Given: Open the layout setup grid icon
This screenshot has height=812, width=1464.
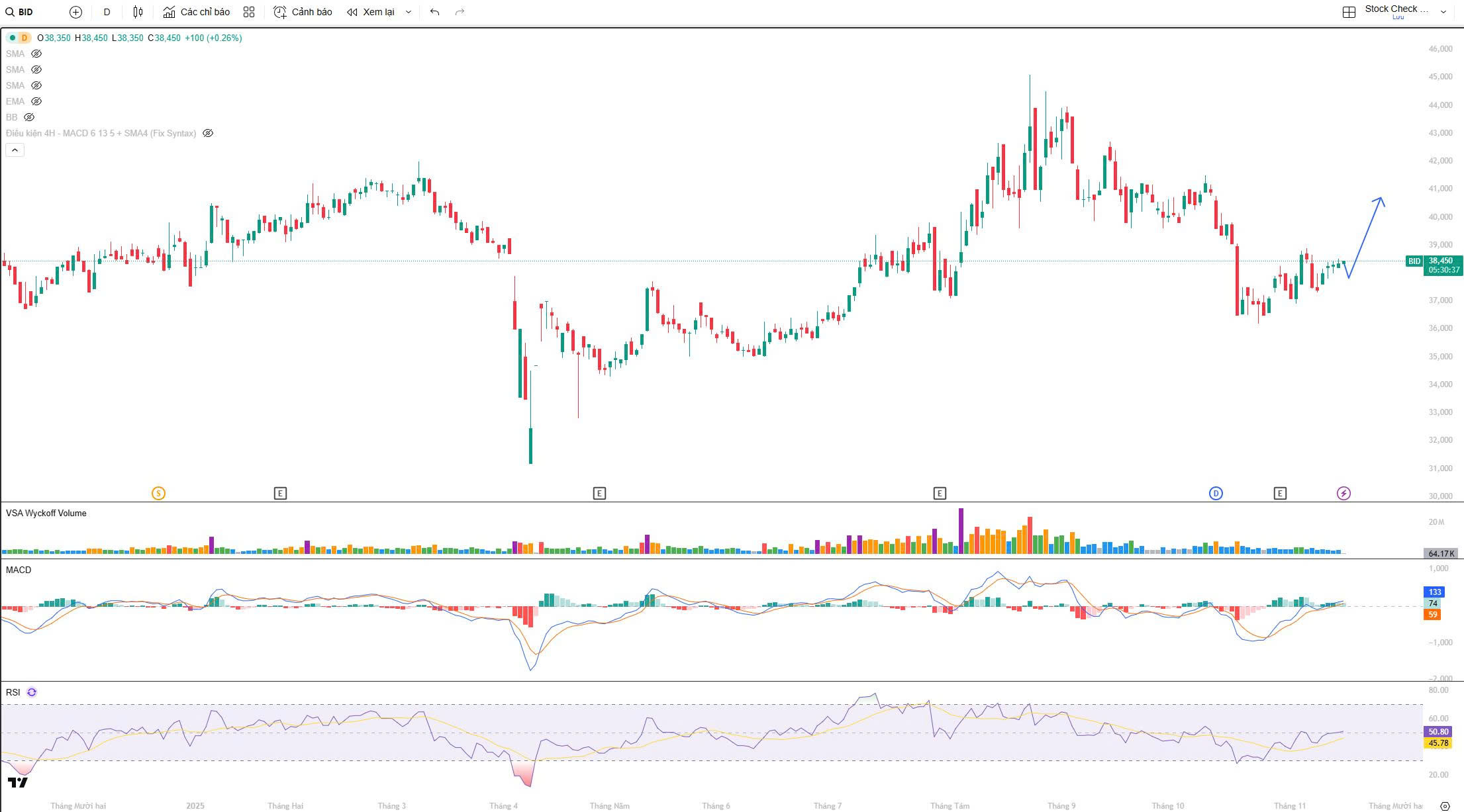Looking at the screenshot, I should tap(1349, 12).
